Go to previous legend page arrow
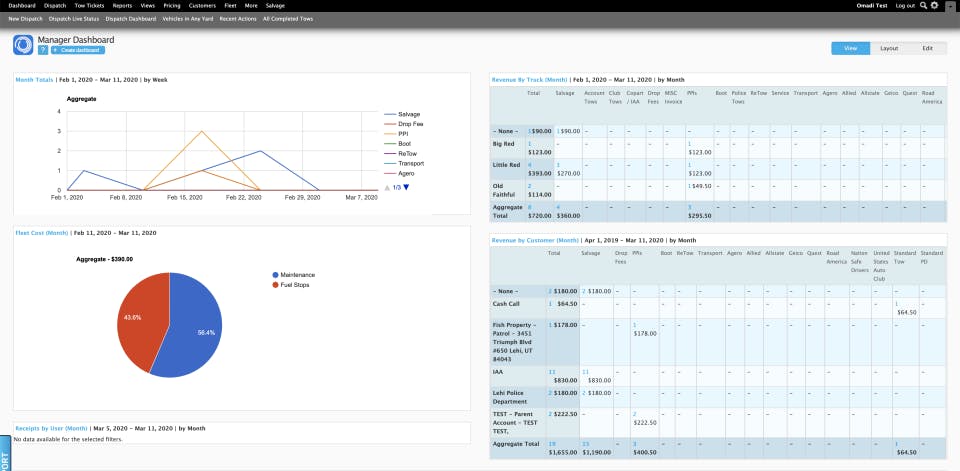 click(387, 187)
